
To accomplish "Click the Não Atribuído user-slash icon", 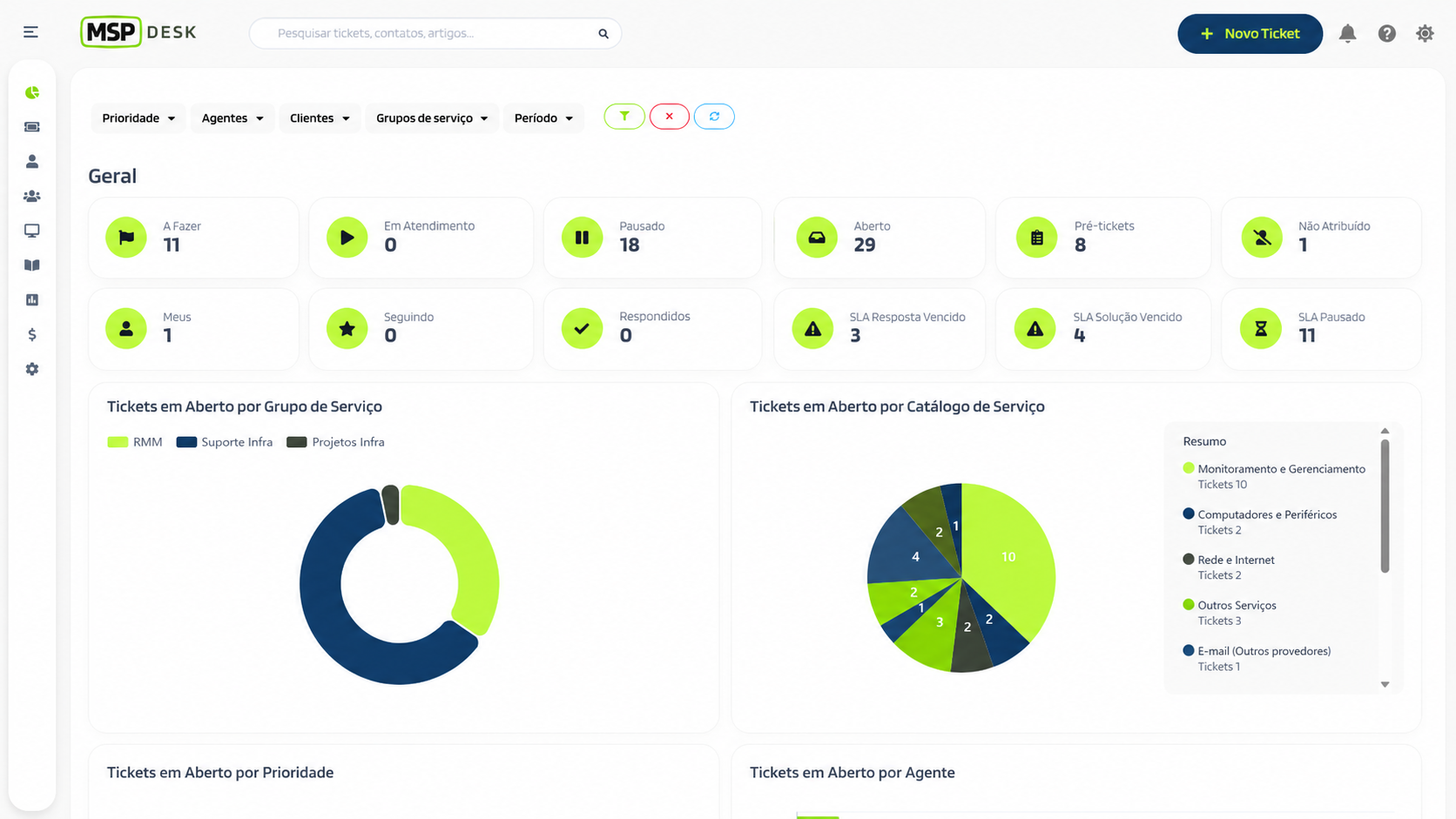I will click(x=1262, y=238).
